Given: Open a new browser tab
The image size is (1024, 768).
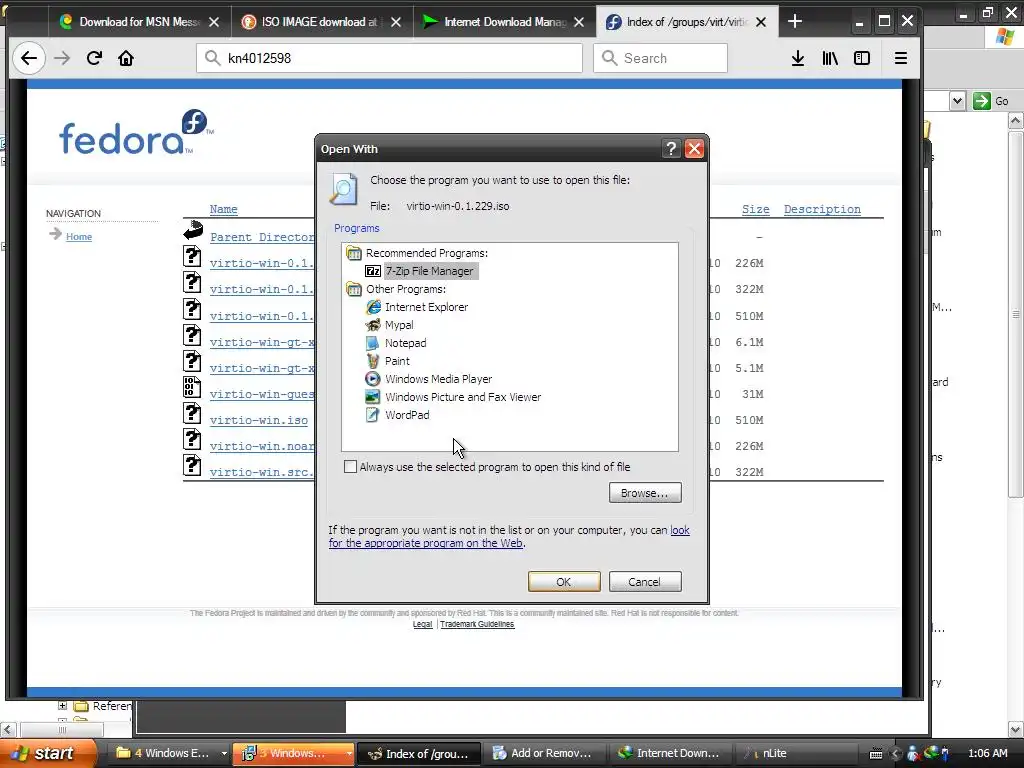Looking at the screenshot, I should click(795, 22).
